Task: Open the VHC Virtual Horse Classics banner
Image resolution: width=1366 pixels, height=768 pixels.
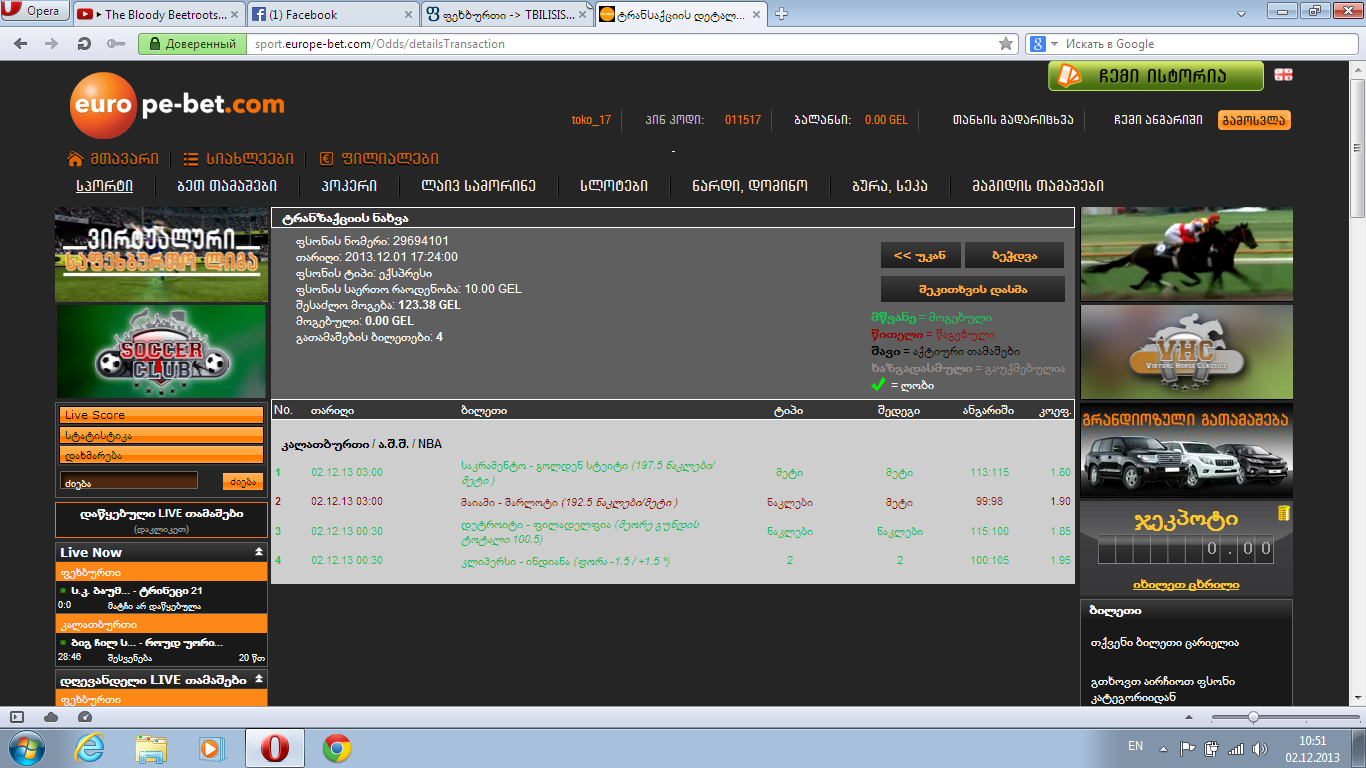Action: [x=1187, y=351]
